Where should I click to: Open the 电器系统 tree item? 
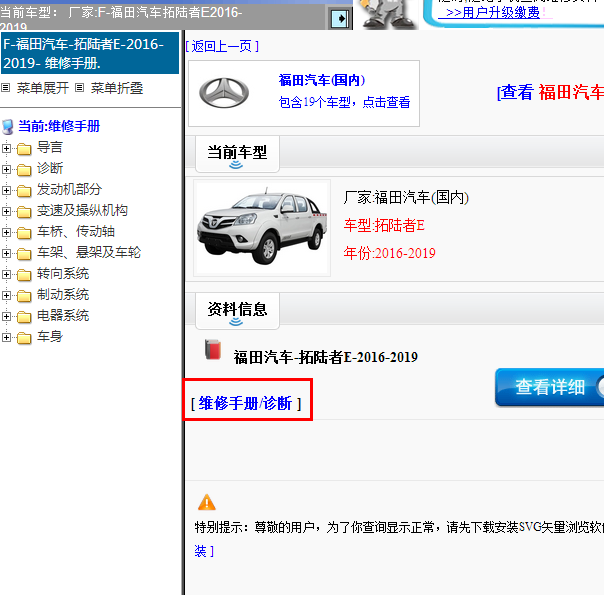click(x=63, y=315)
